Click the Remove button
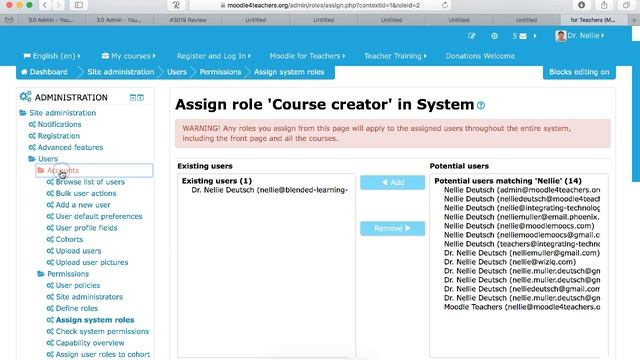The height and width of the screenshot is (360, 640). (392, 228)
